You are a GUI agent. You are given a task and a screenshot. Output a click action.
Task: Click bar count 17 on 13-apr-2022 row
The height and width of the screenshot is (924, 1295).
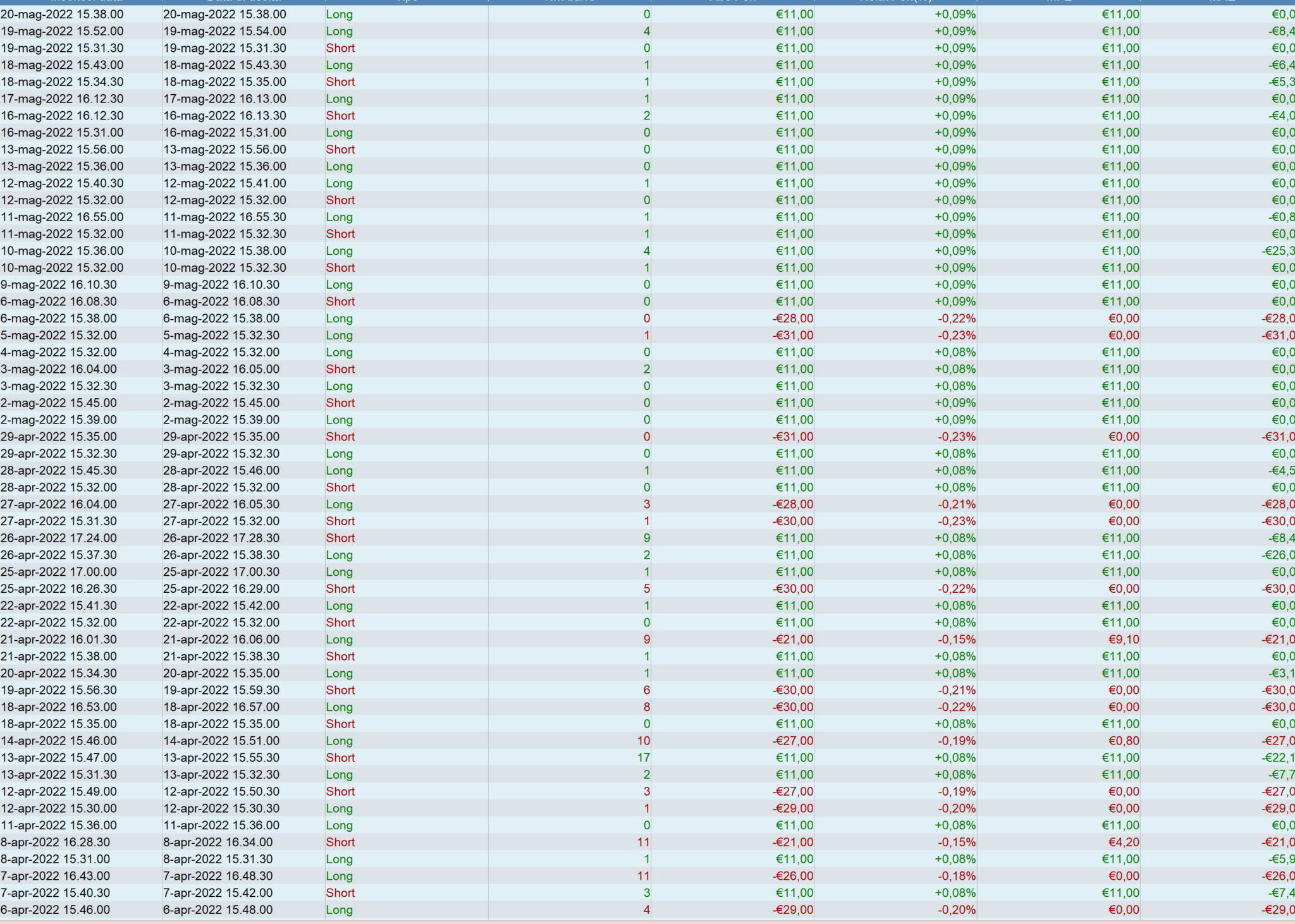tap(643, 758)
